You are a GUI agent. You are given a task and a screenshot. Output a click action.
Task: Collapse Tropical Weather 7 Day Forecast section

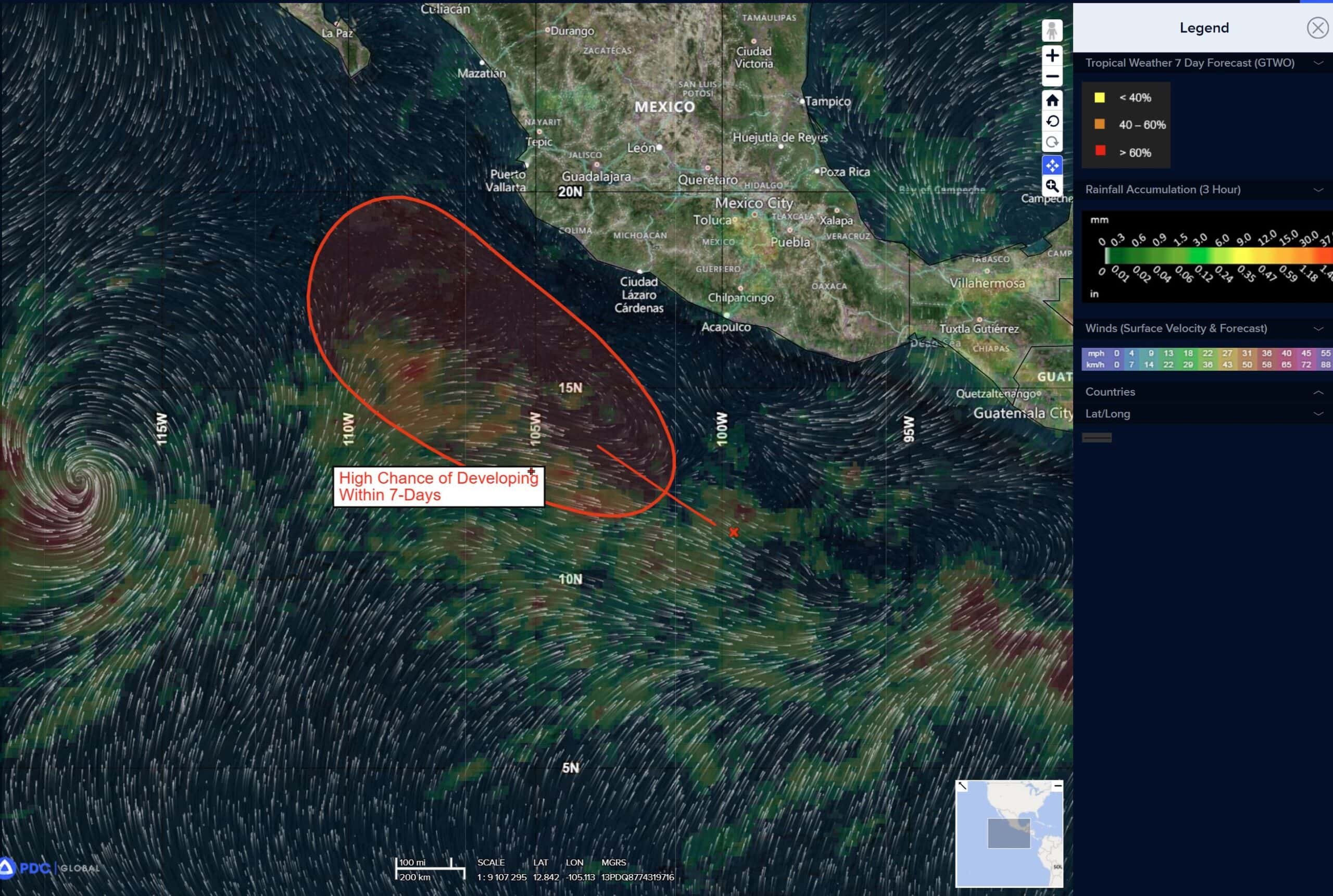1317,63
